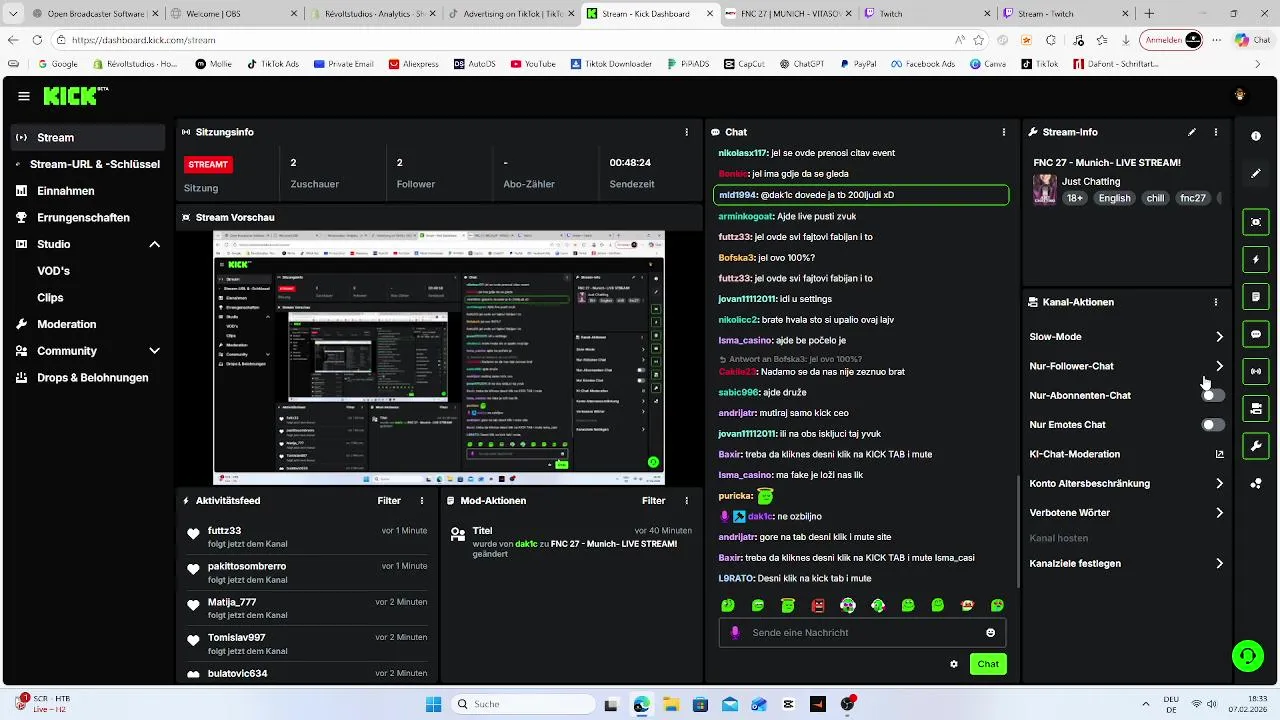Click the 18+ stream tag
Viewport: 1280px width, 720px height.
point(1075,198)
